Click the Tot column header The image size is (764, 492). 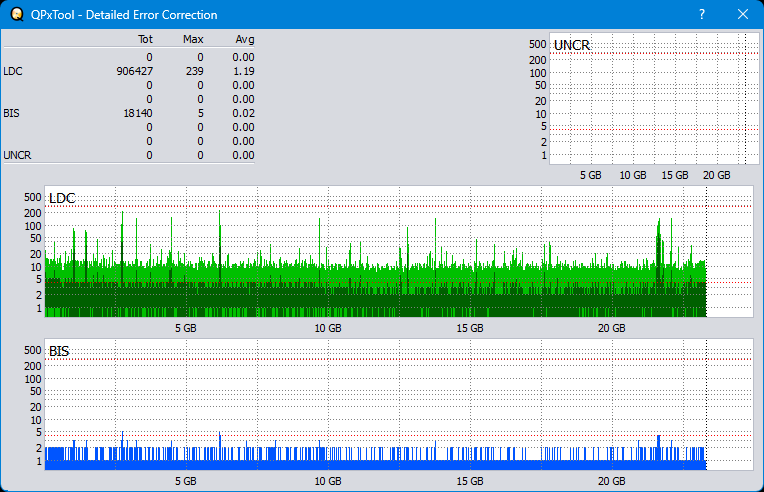pyautogui.click(x=145, y=39)
